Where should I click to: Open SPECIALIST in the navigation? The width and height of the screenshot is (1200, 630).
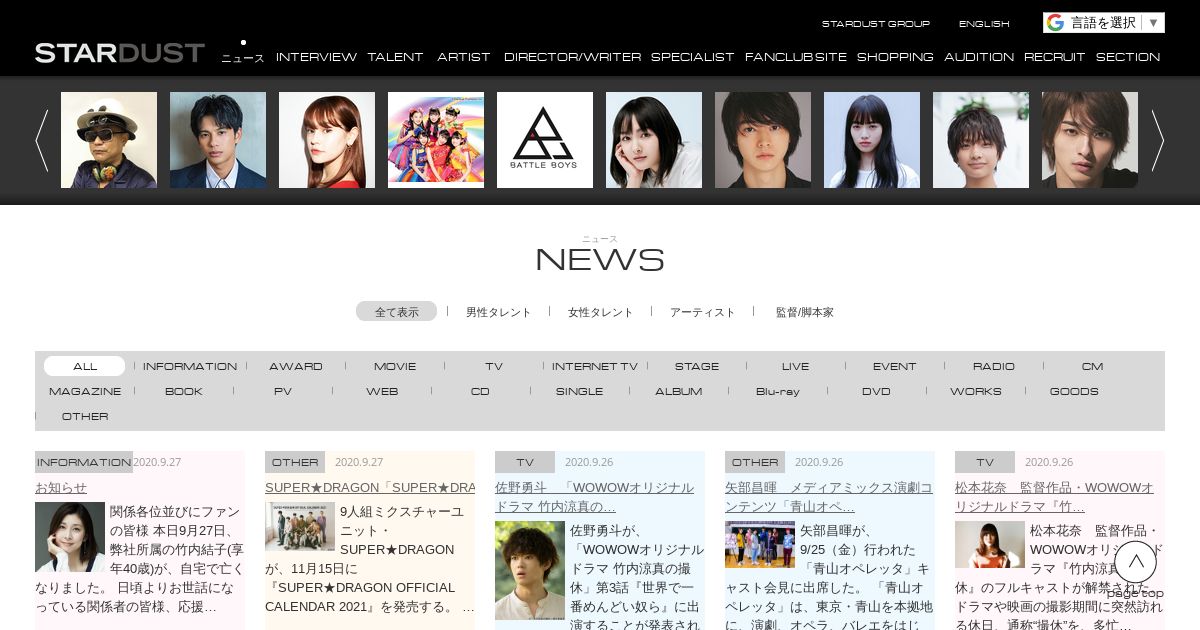tap(692, 57)
